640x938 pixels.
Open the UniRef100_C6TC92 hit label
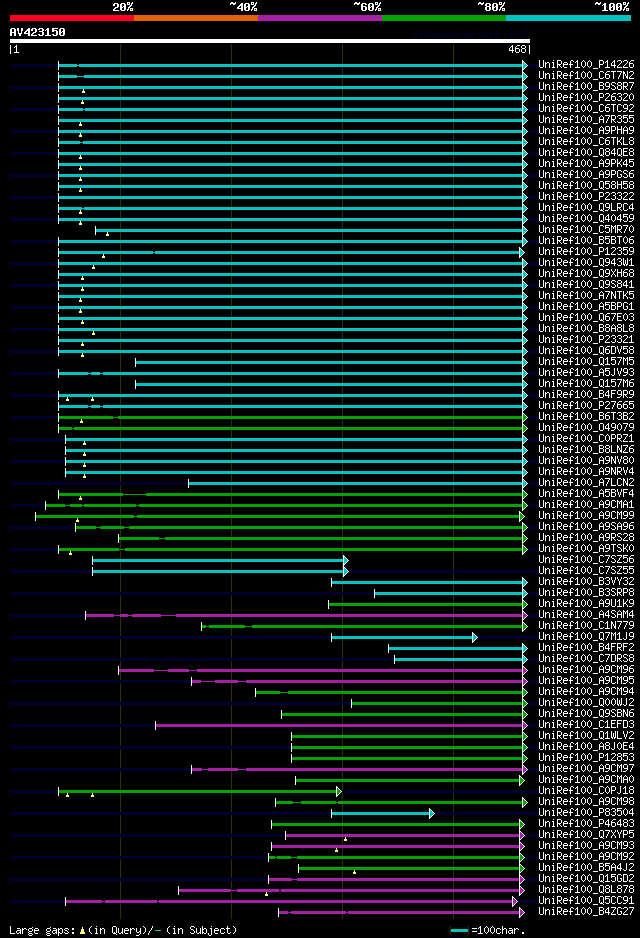click(586, 108)
